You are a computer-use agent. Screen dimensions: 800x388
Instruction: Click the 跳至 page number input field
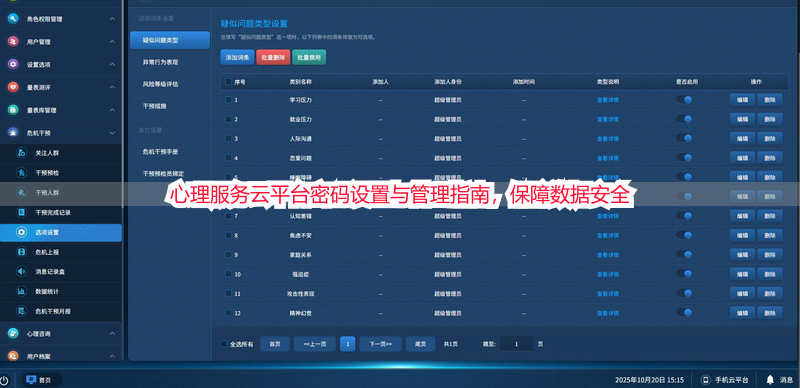(x=516, y=344)
